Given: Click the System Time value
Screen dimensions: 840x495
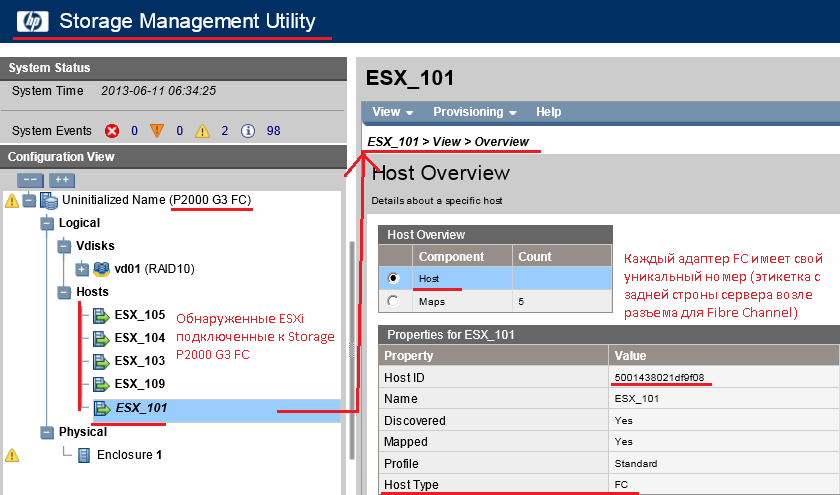Looking at the screenshot, I should click(159, 91).
